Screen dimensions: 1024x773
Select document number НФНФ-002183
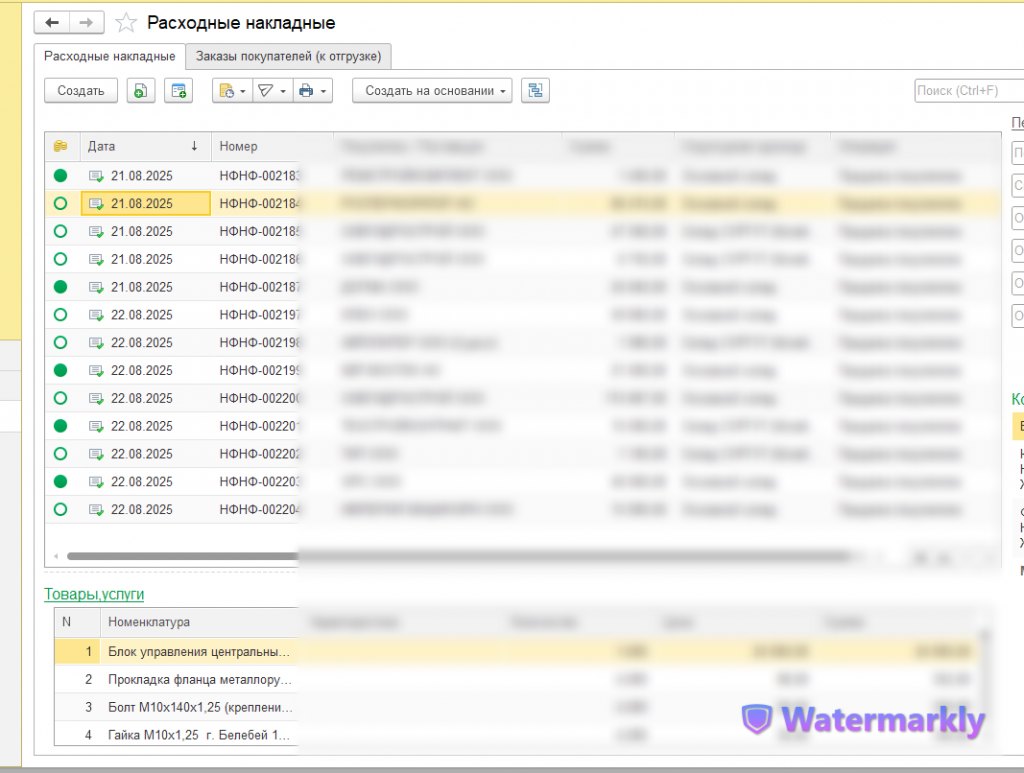[x=259, y=176]
